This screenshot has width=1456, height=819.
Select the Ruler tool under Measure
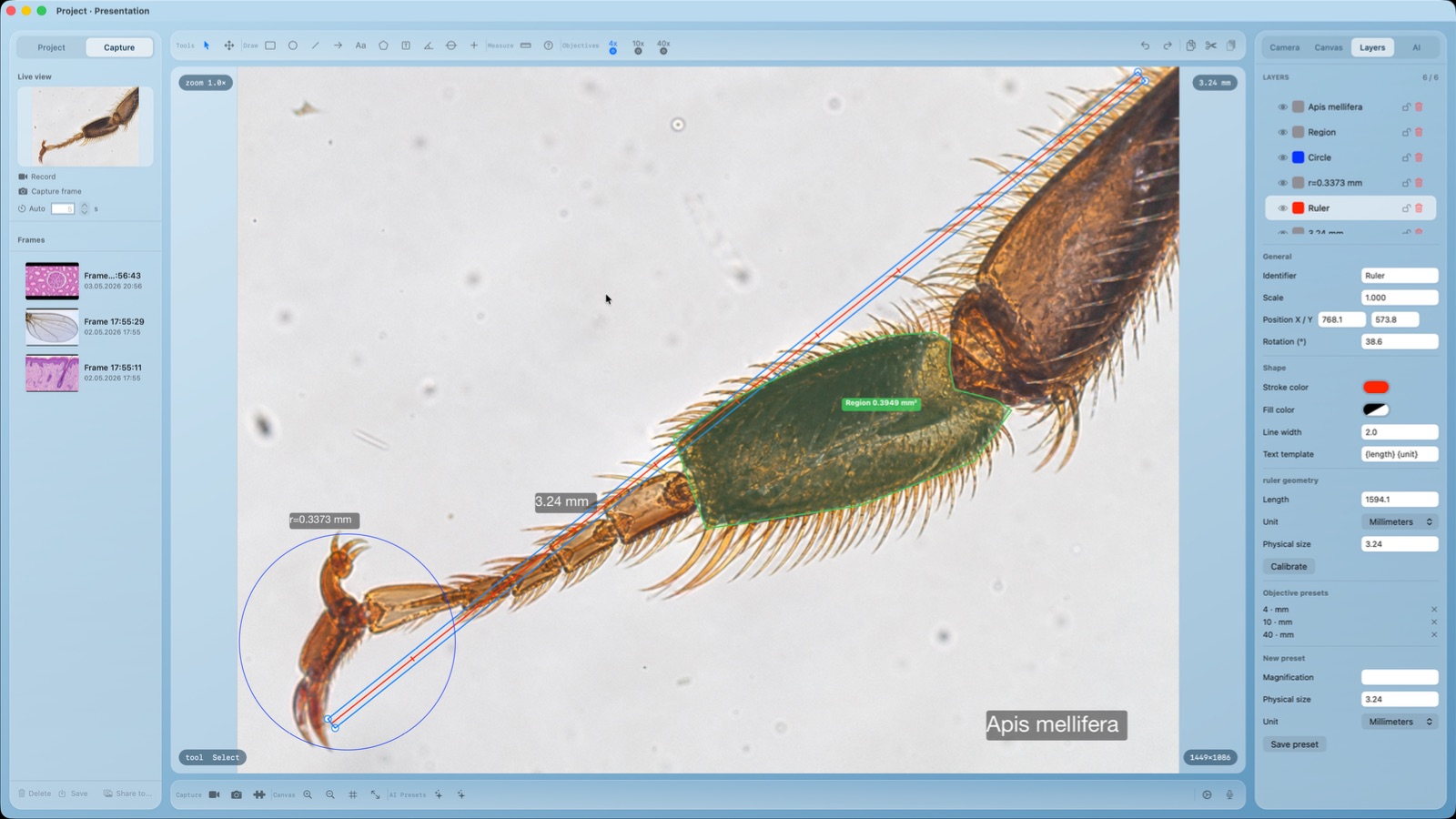pos(526,45)
